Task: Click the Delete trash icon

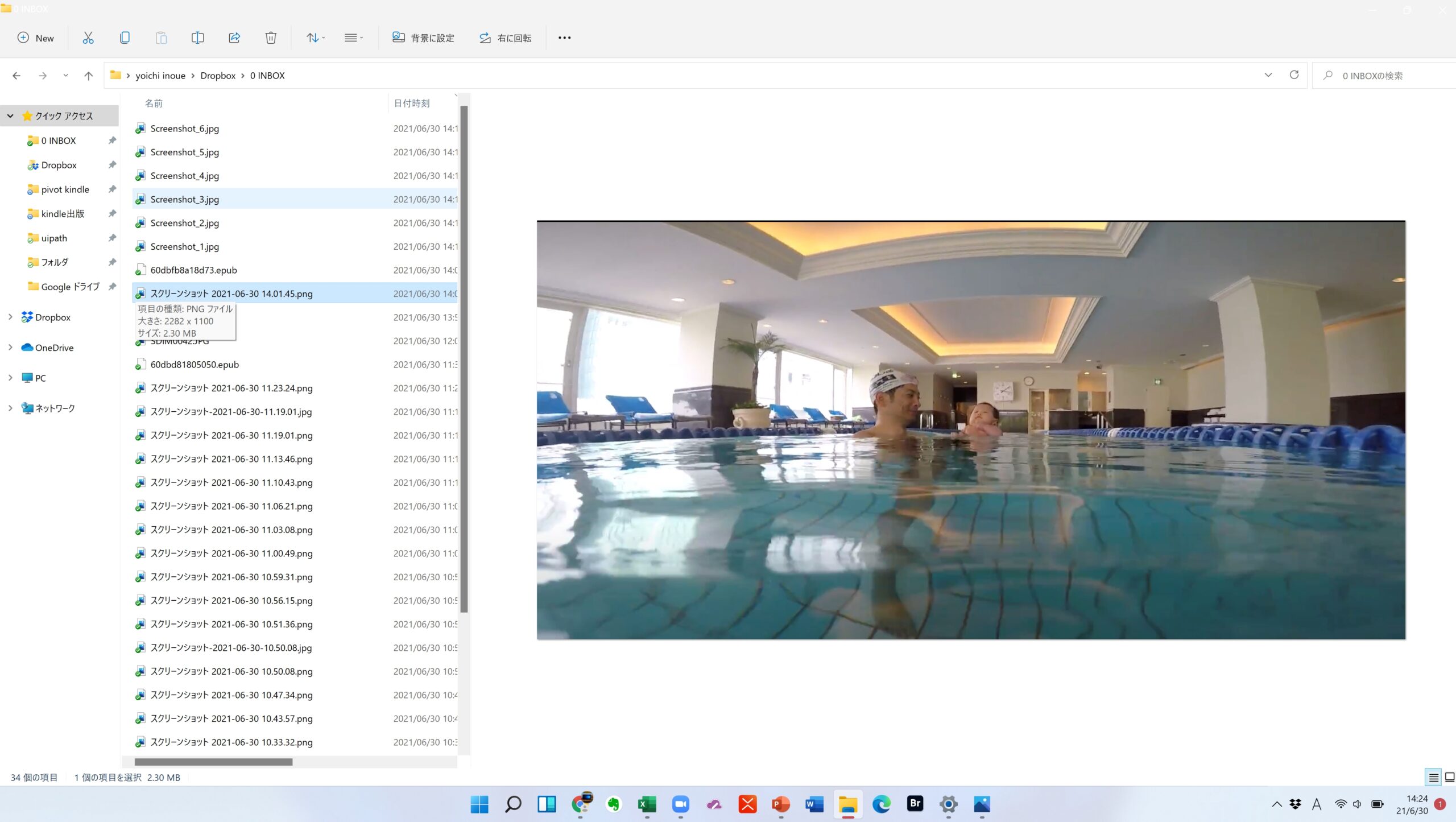Action: coord(271,38)
